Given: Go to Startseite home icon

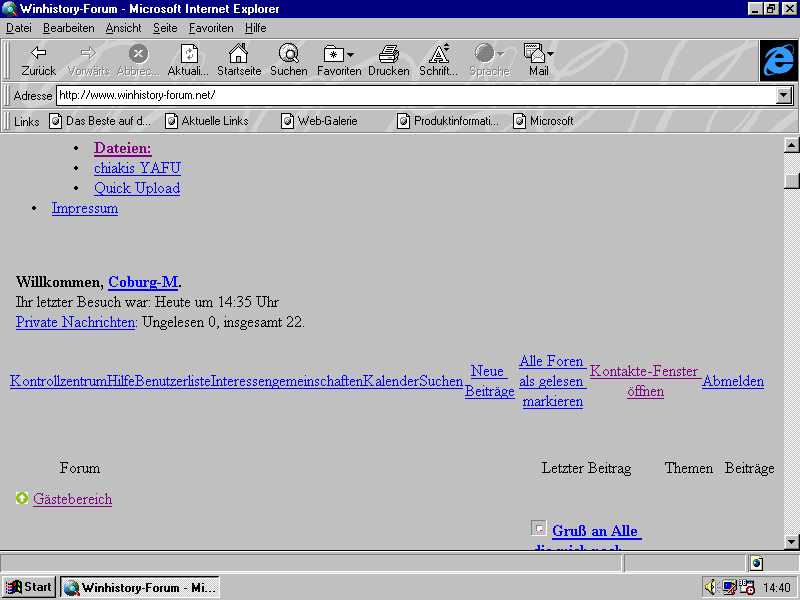Looking at the screenshot, I should pos(238,54).
